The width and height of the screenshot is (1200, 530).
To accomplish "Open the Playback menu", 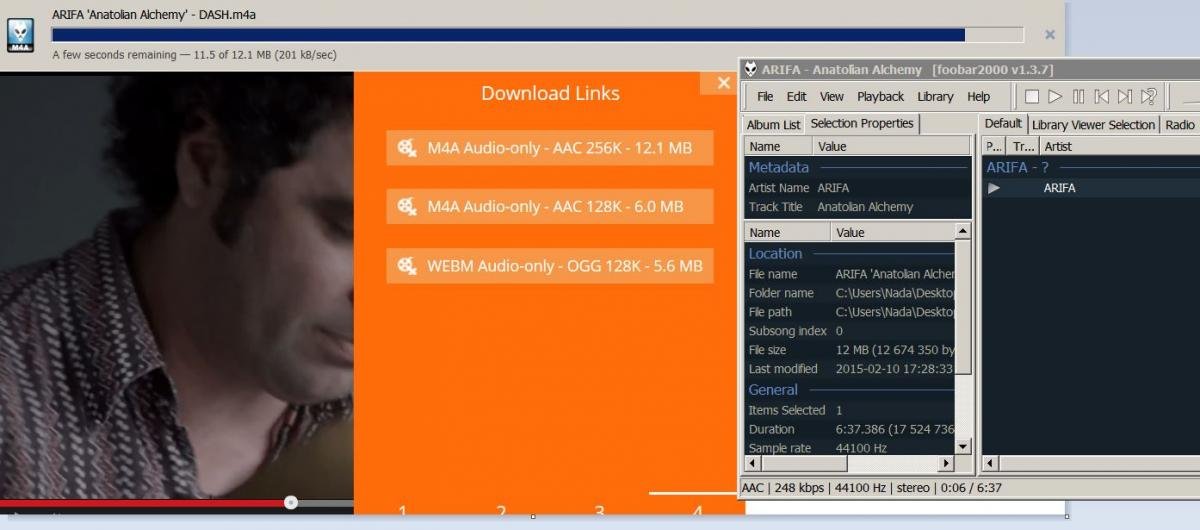I will pyautogui.click(x=880, y=97).
